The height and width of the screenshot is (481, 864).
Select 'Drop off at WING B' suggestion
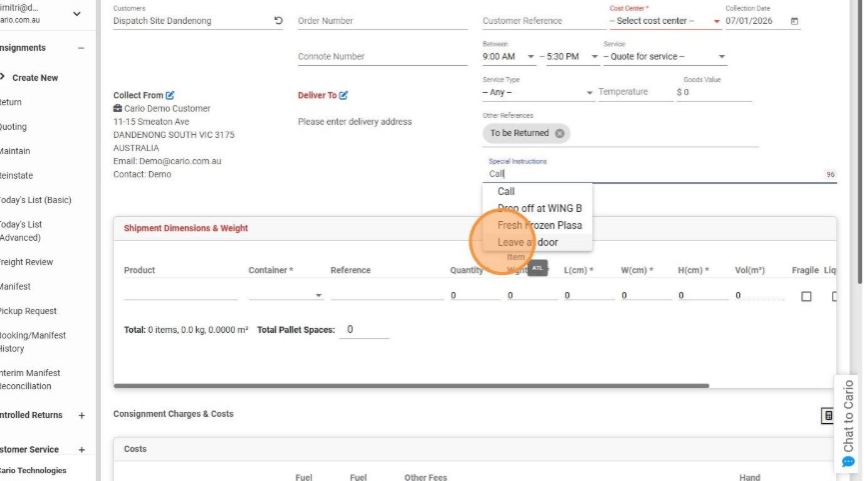[539, 208]
